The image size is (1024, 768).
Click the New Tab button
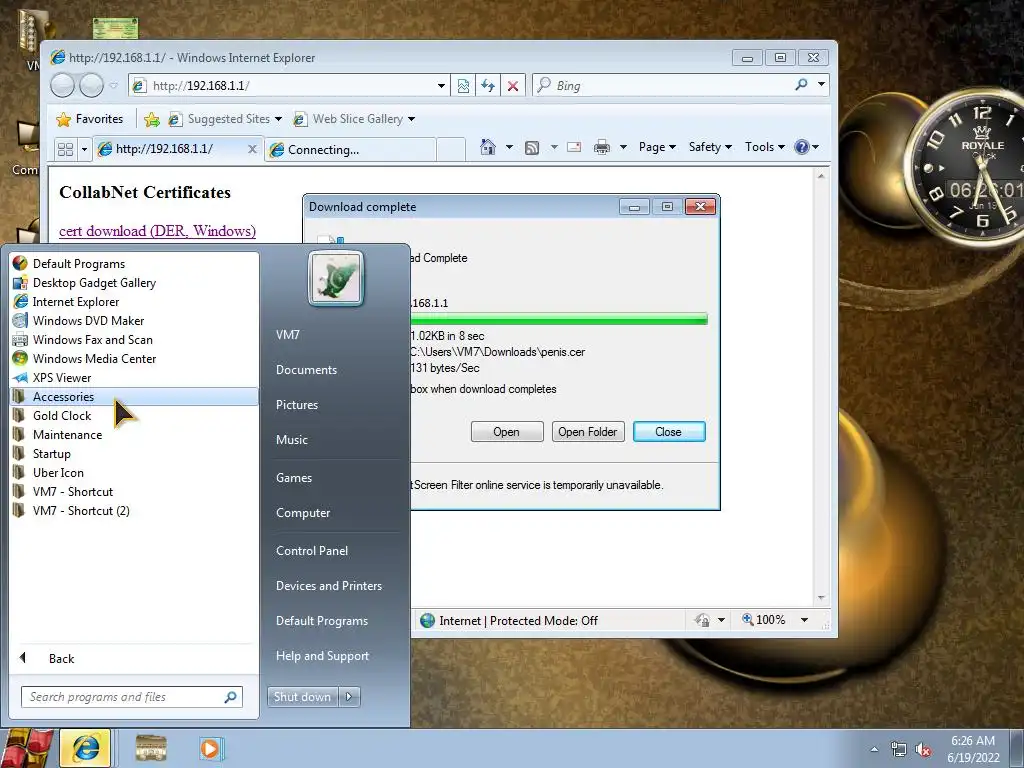pyautogui.click(x=449, y=150)
